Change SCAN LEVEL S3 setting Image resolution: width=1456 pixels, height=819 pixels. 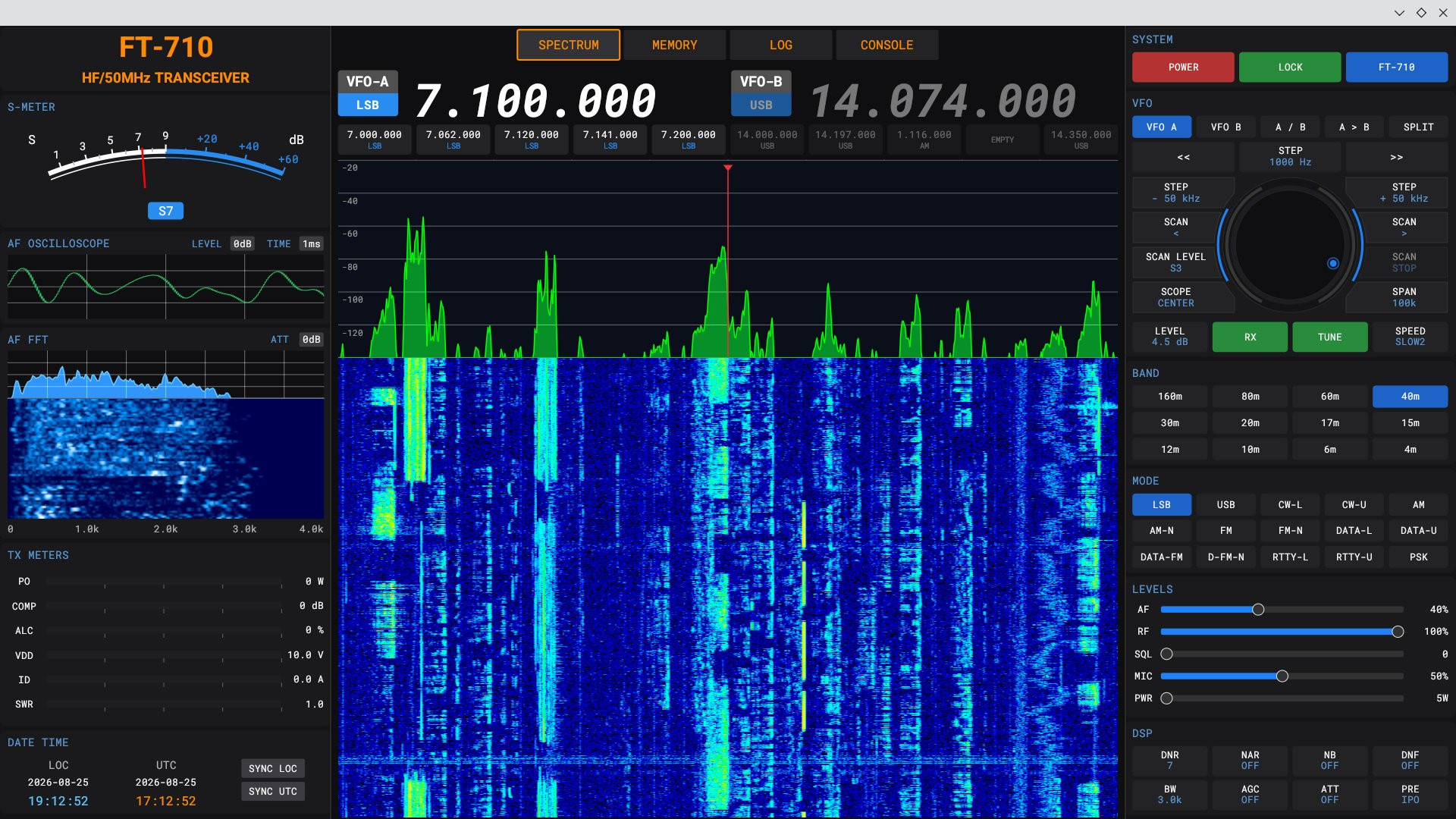pyautogui.click(x=1176, y=262)
